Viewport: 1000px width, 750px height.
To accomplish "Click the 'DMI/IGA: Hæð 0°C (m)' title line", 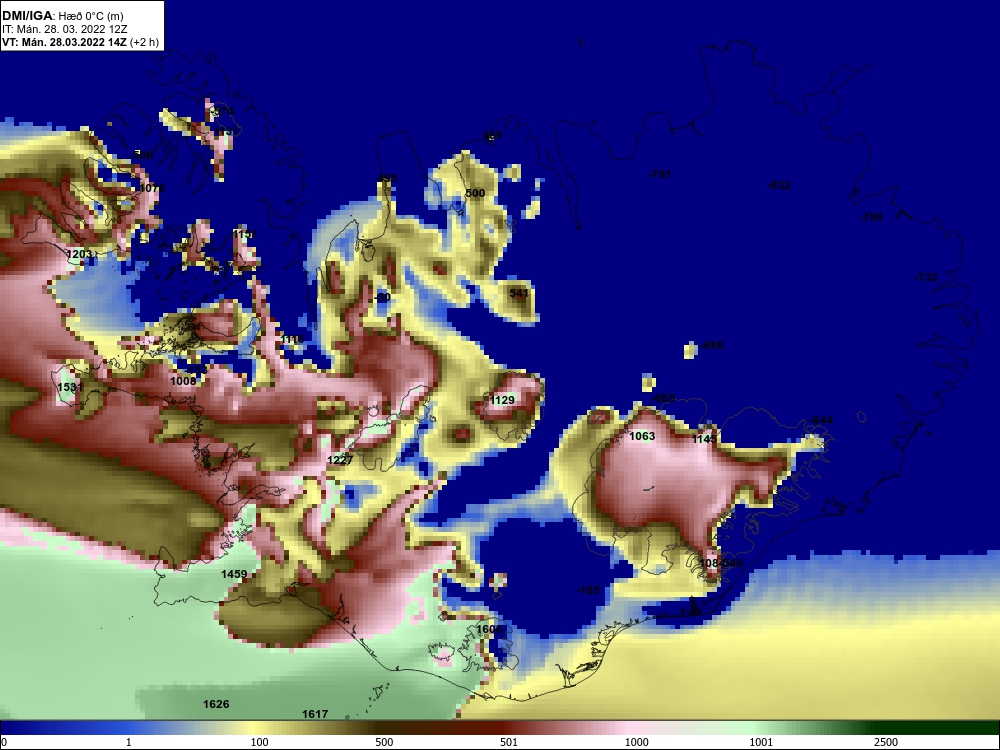I will (x=63, y=16).
